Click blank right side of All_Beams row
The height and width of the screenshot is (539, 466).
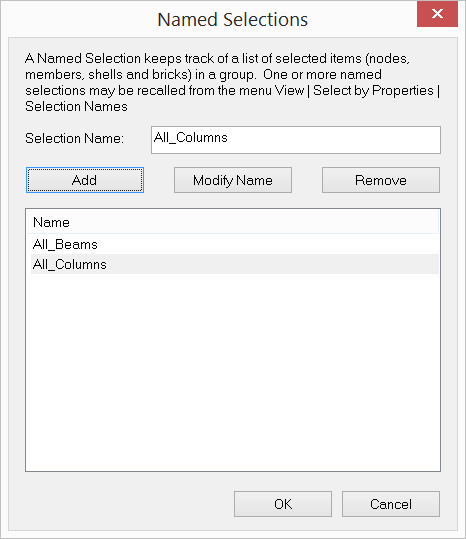point(268,244)
